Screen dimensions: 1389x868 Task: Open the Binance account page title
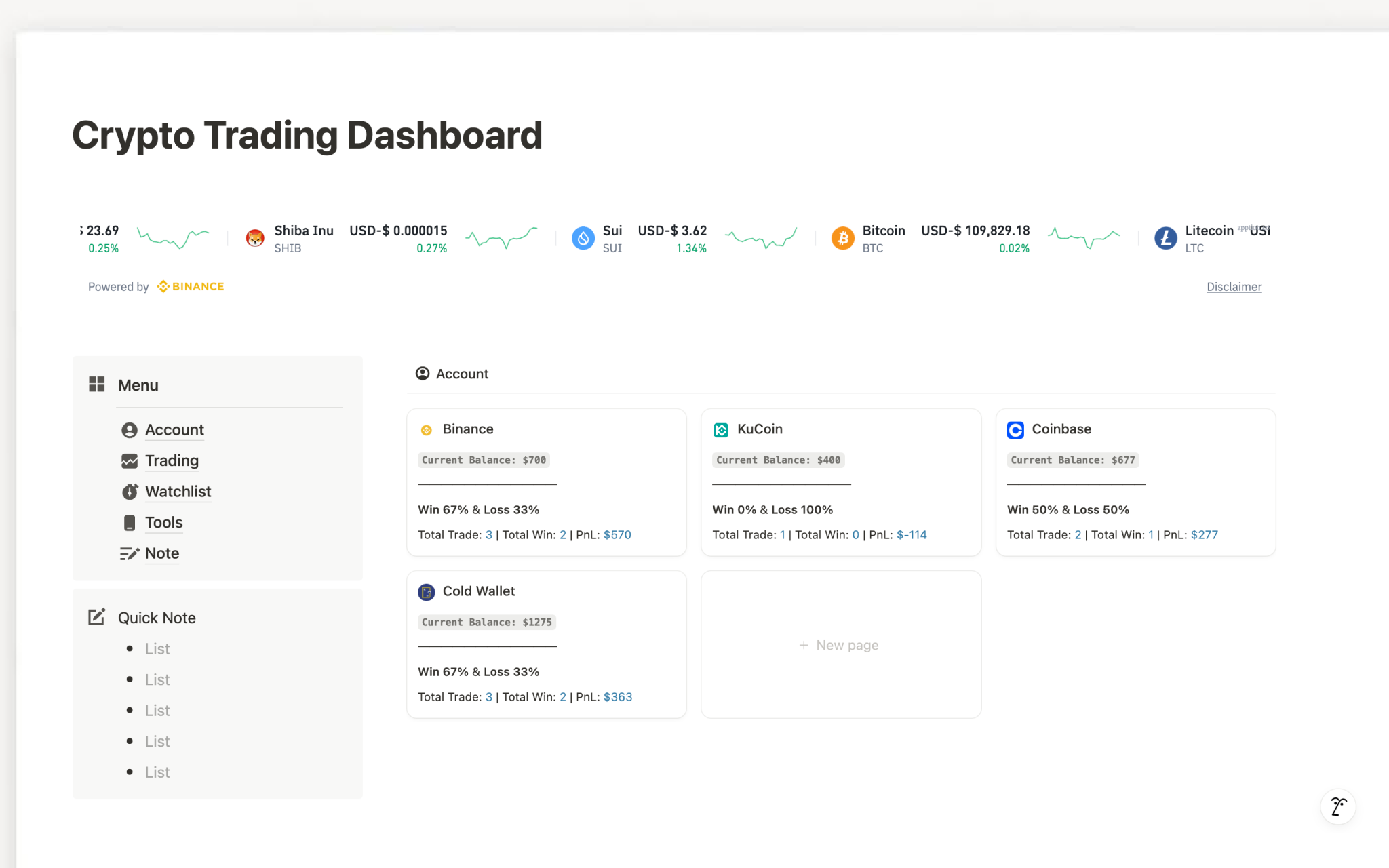pos(468,429)
